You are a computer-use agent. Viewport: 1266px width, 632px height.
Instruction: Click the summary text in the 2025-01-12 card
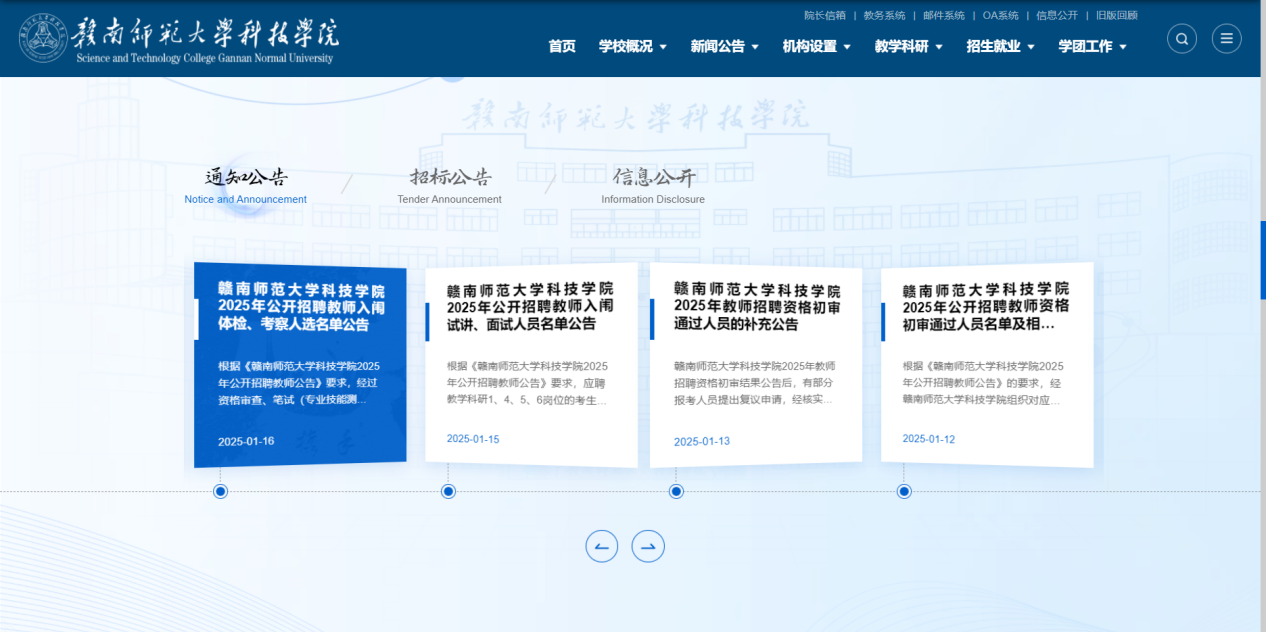[x=983, y=383]
